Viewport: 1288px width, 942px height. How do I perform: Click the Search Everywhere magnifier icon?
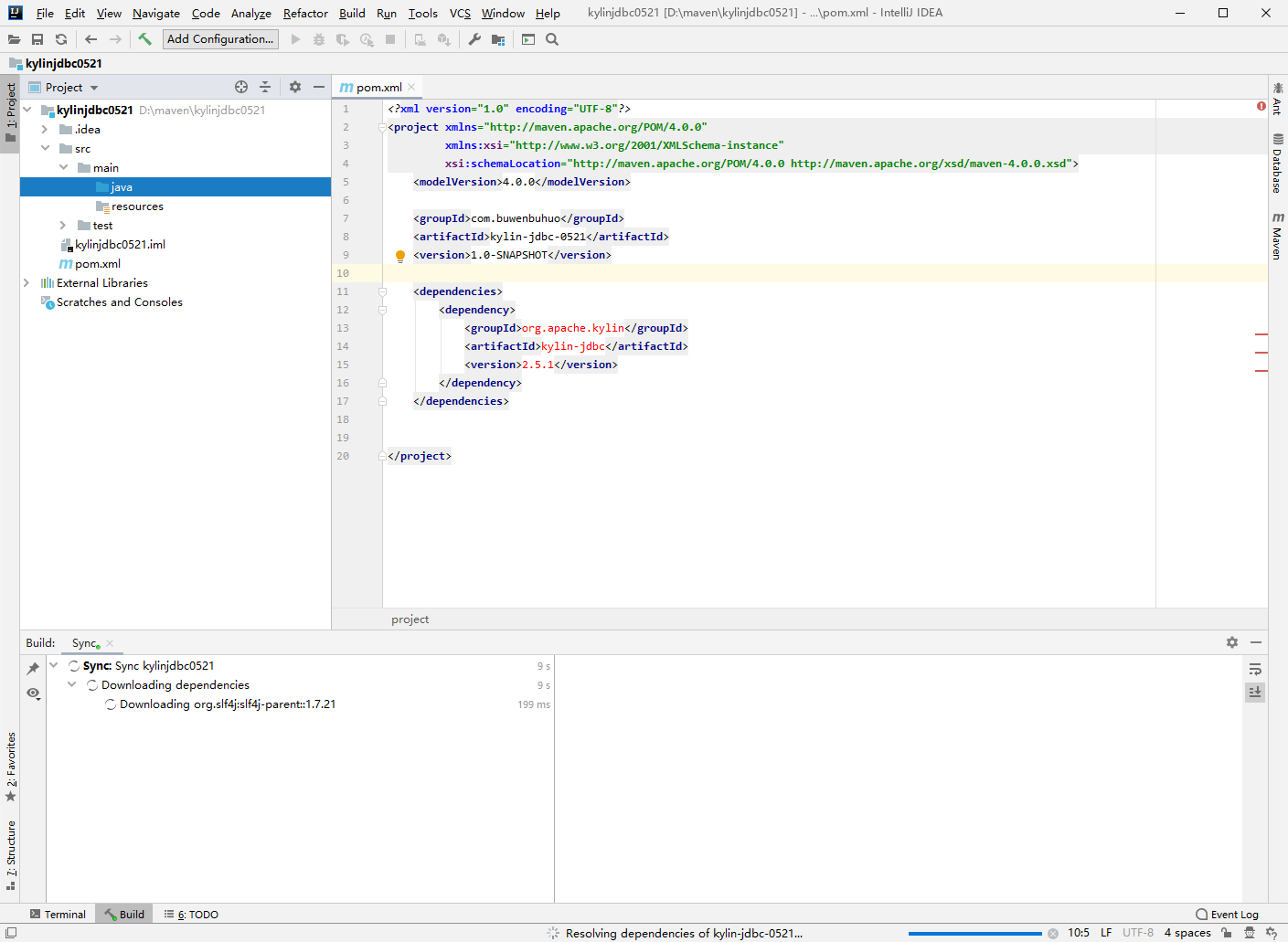tap(552, 39)
